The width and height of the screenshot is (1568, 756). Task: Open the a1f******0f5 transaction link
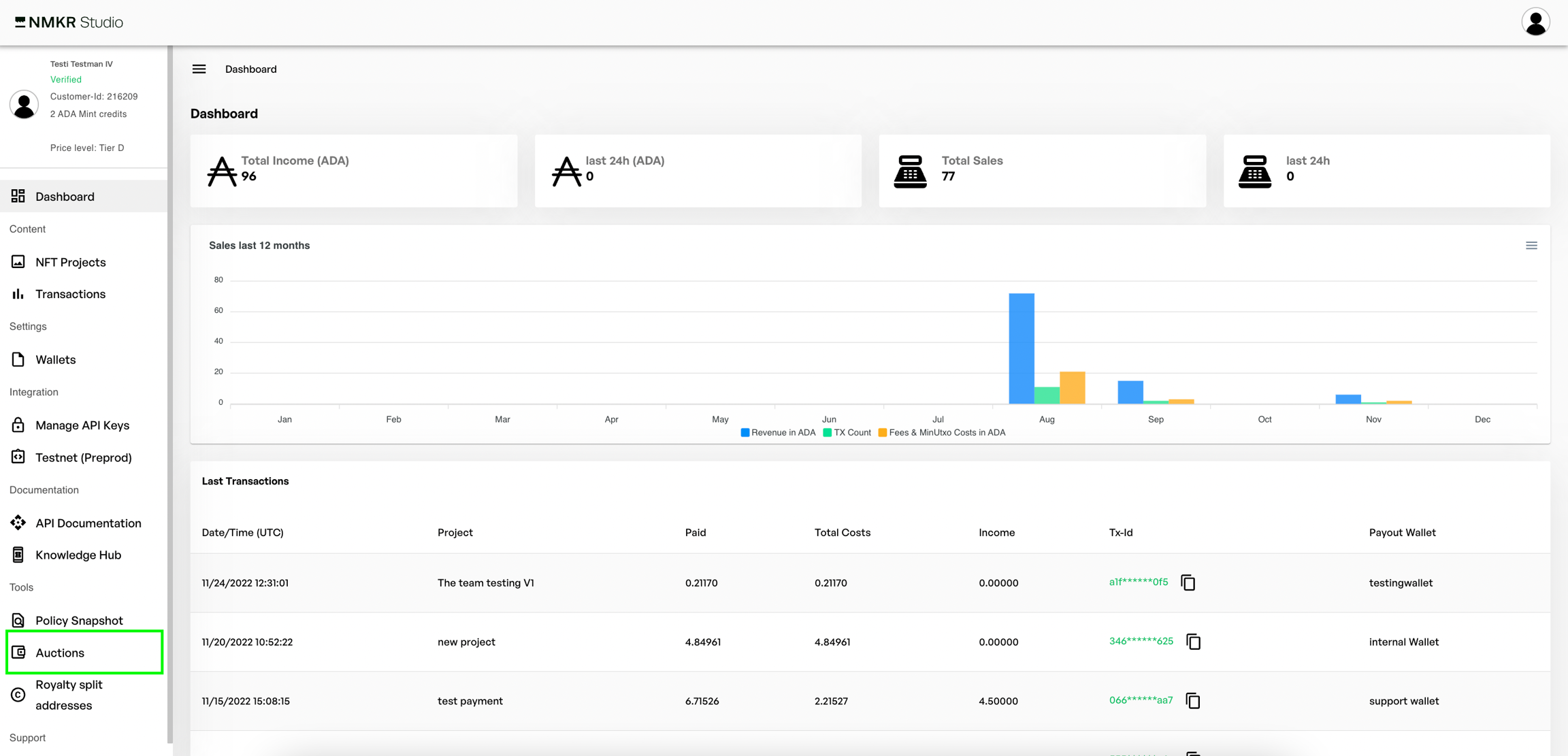(x=1138, y=582)
